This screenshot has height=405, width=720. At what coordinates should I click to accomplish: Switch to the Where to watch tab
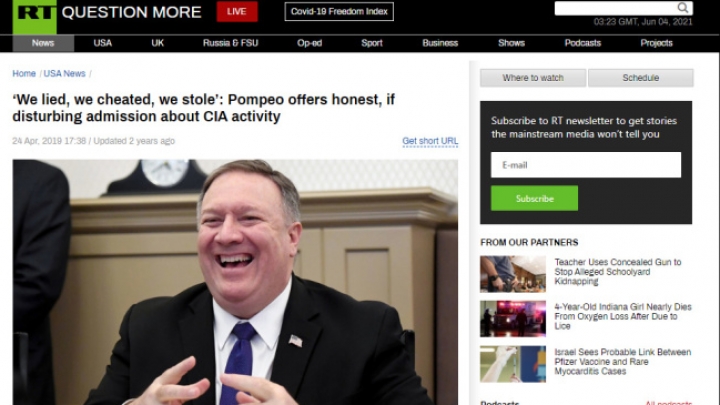533,78
